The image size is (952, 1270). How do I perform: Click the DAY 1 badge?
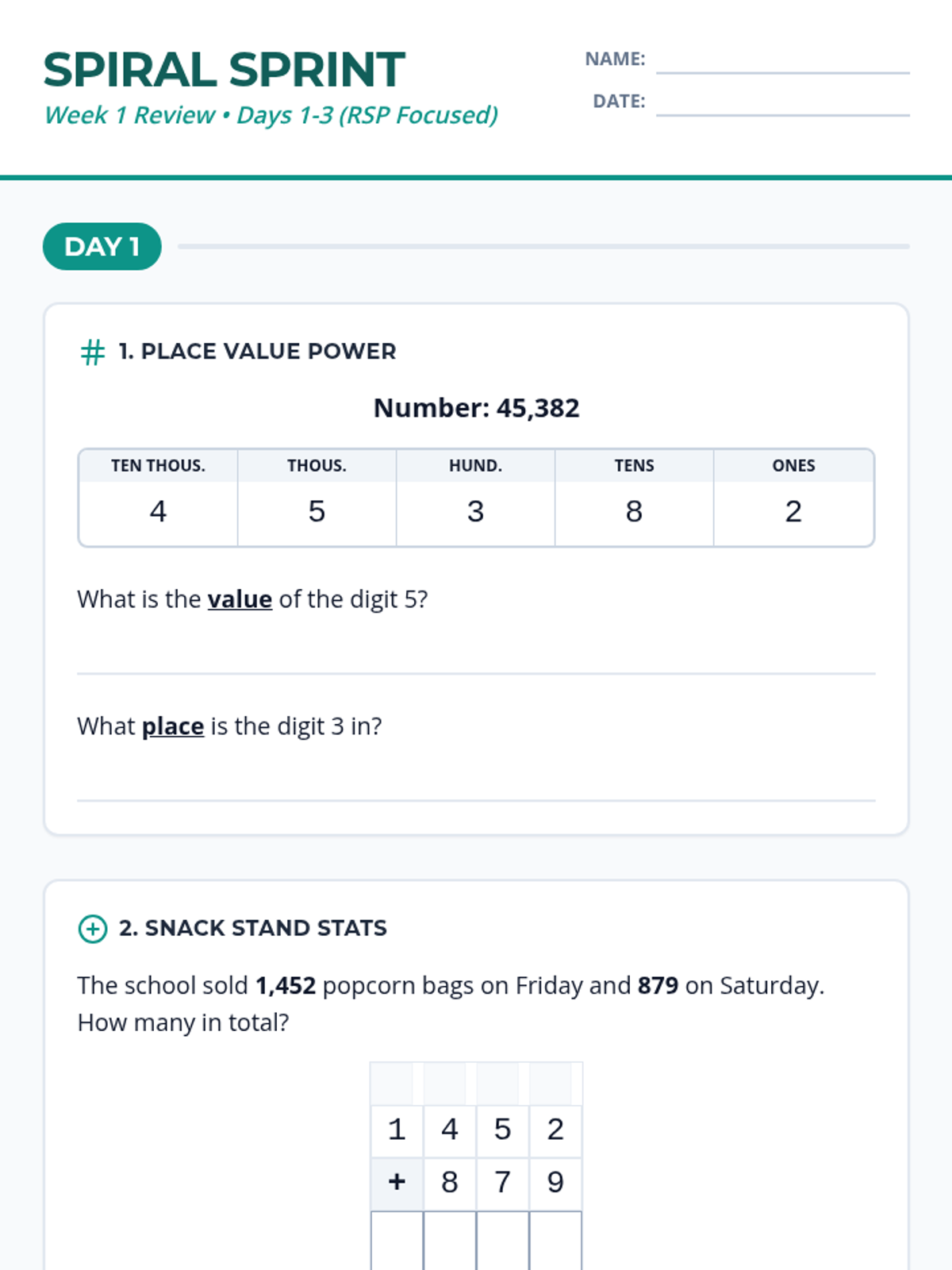102,247
